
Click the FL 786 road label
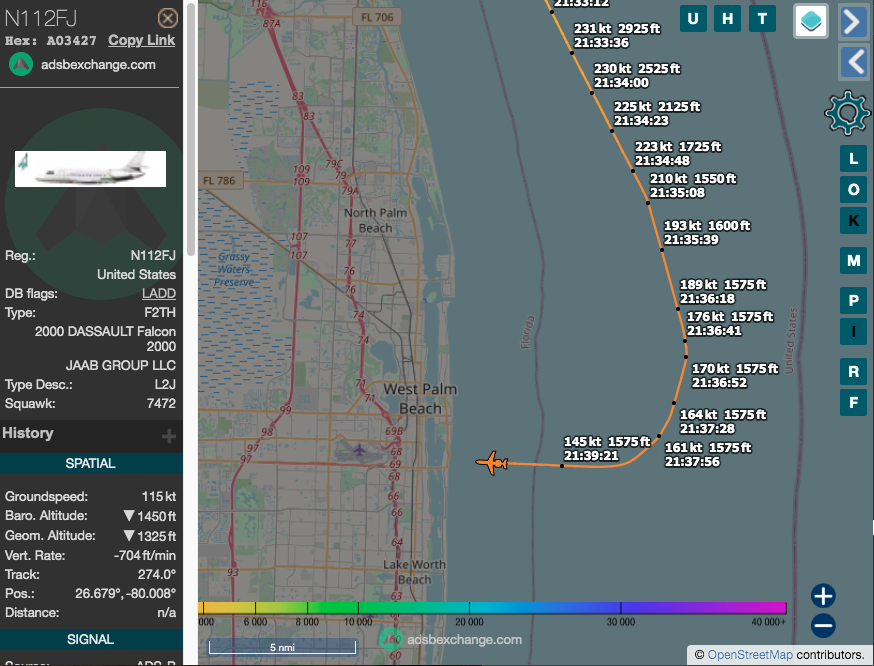(219, 181)
